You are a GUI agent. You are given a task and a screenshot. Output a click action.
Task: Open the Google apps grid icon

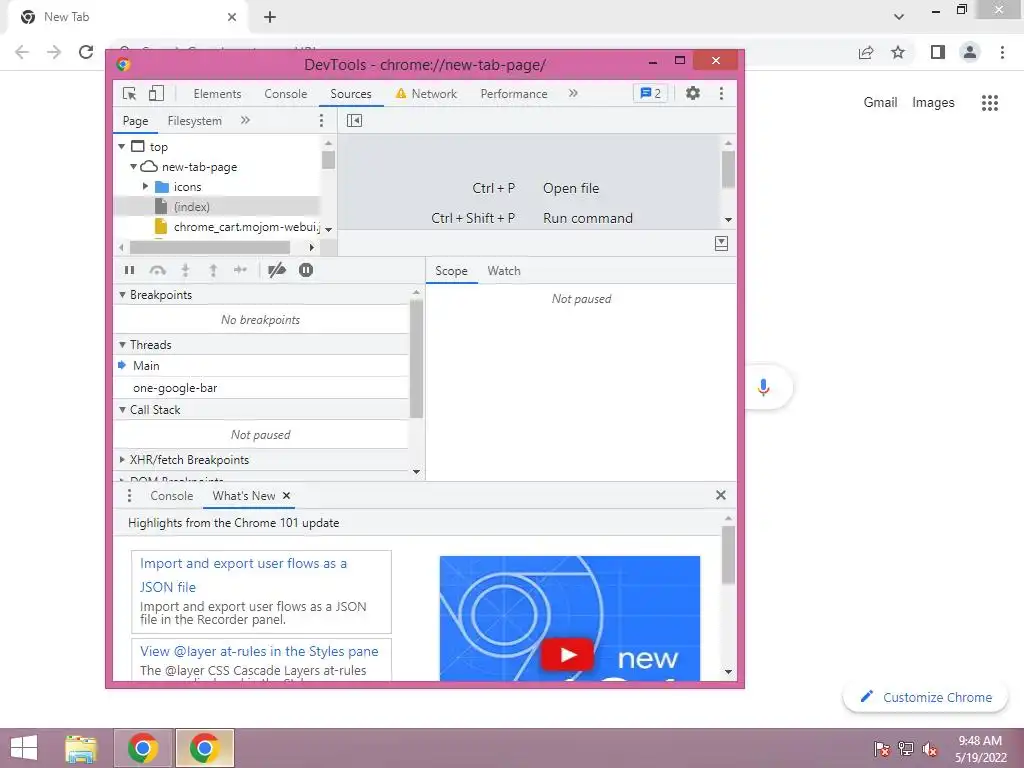(989, 103)
